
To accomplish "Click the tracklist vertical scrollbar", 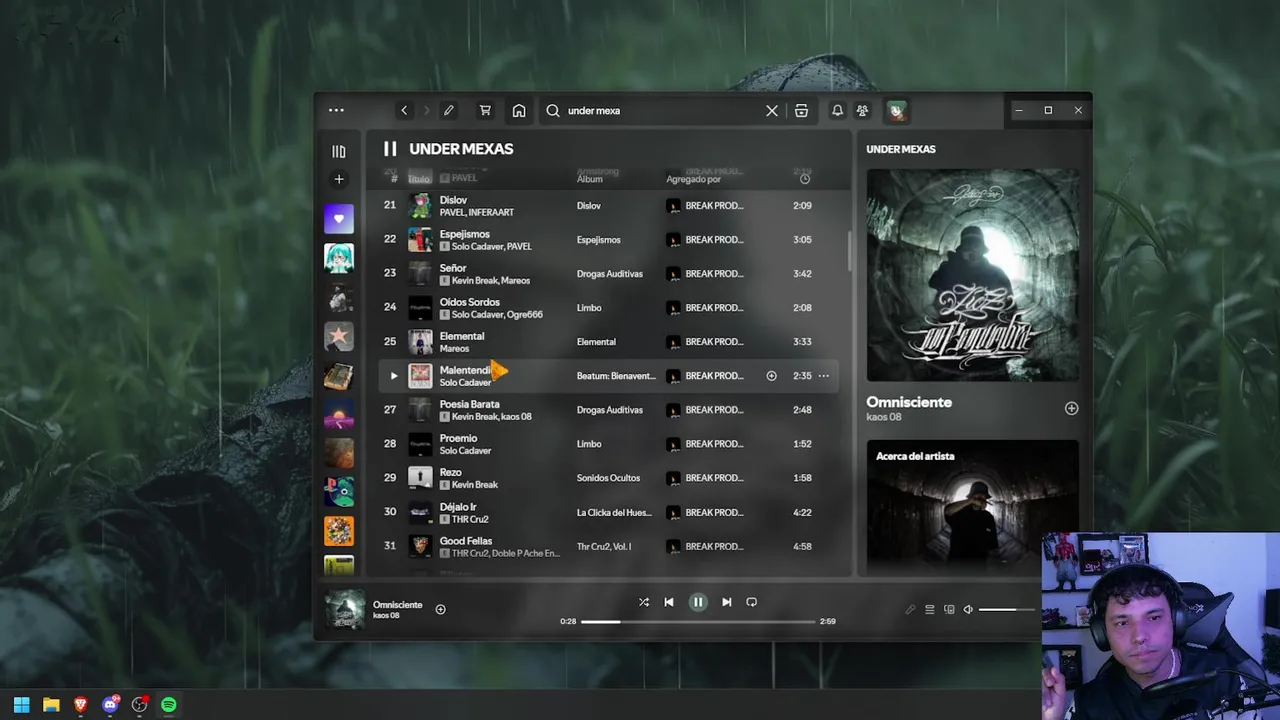I will (x=849, y=250).
